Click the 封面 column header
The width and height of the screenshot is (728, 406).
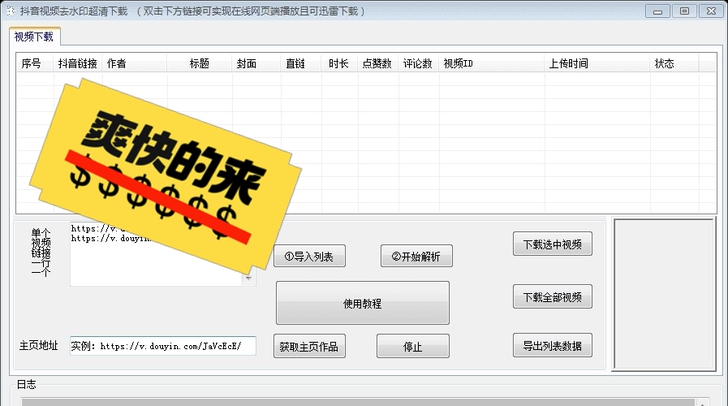click(256, 63)
